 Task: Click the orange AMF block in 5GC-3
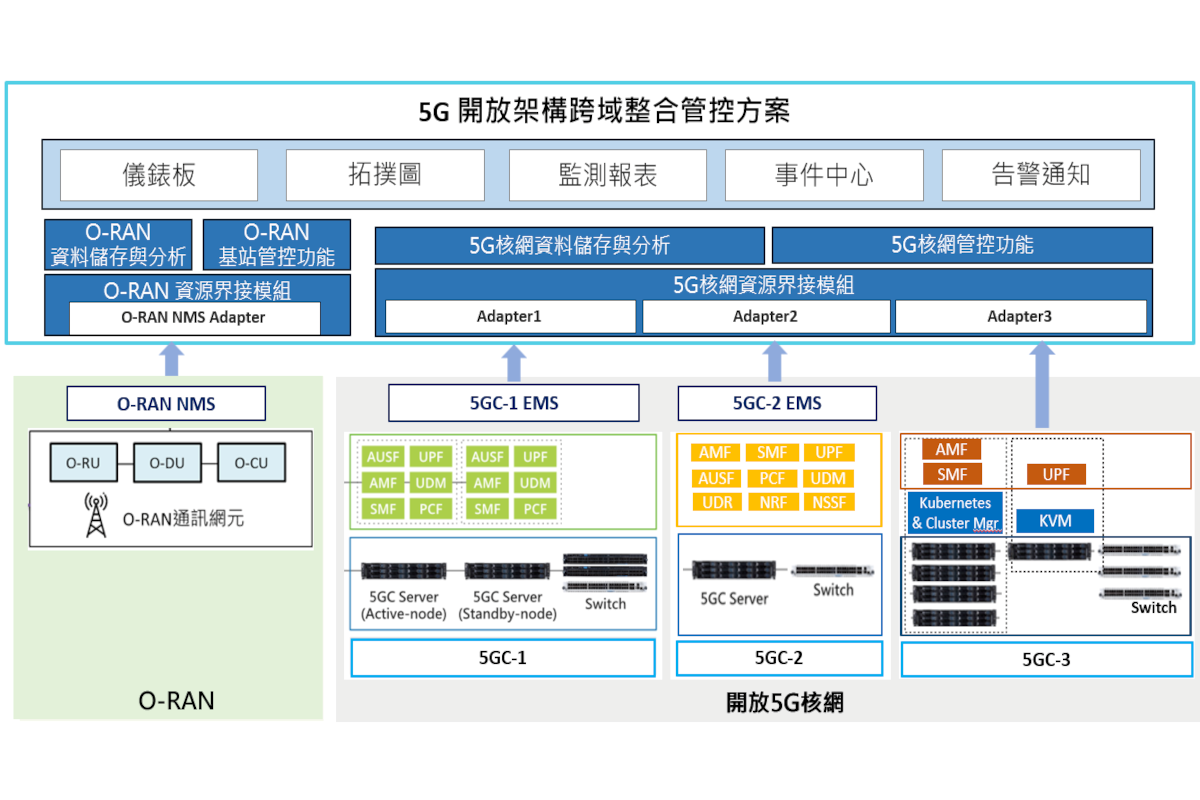[x=952, y=450]
